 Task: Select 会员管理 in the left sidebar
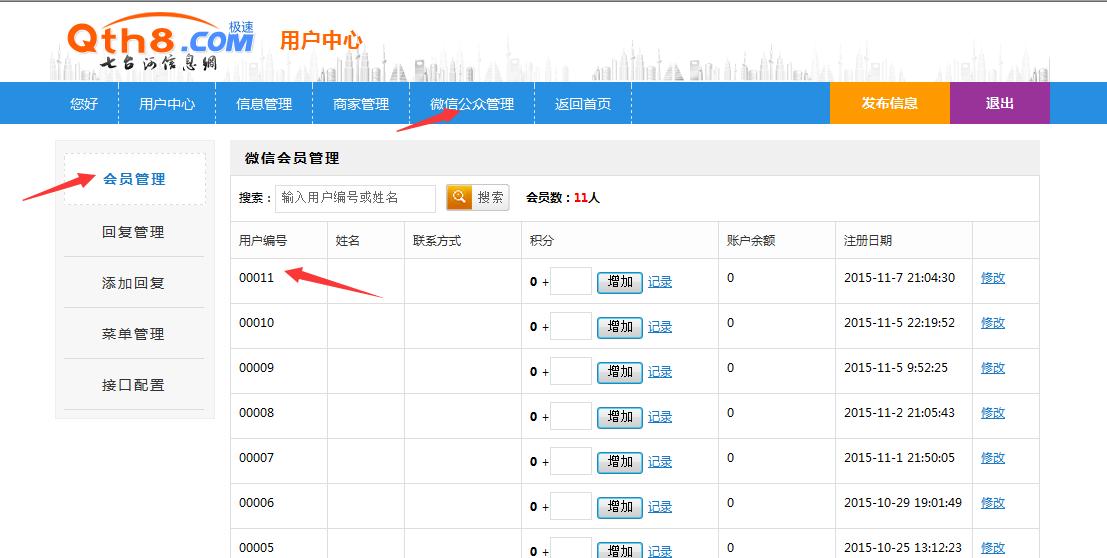click(135, 180)
